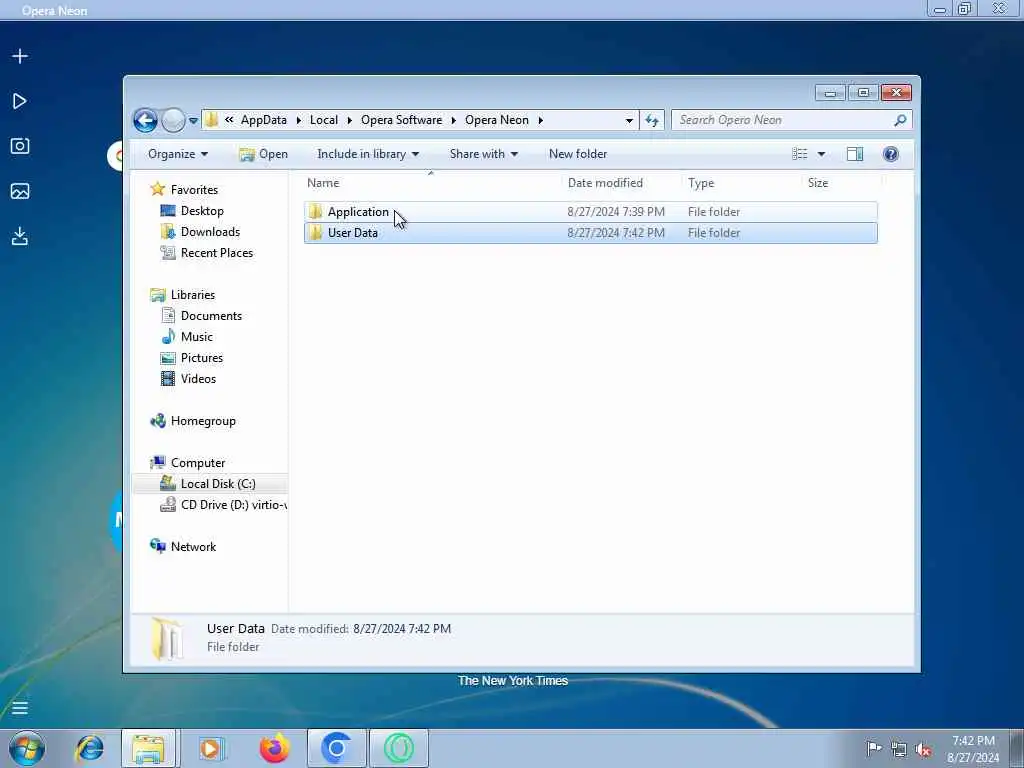
Task: Sort by the Date modified column
Action: pyautogui.click(x=605, y=183)
